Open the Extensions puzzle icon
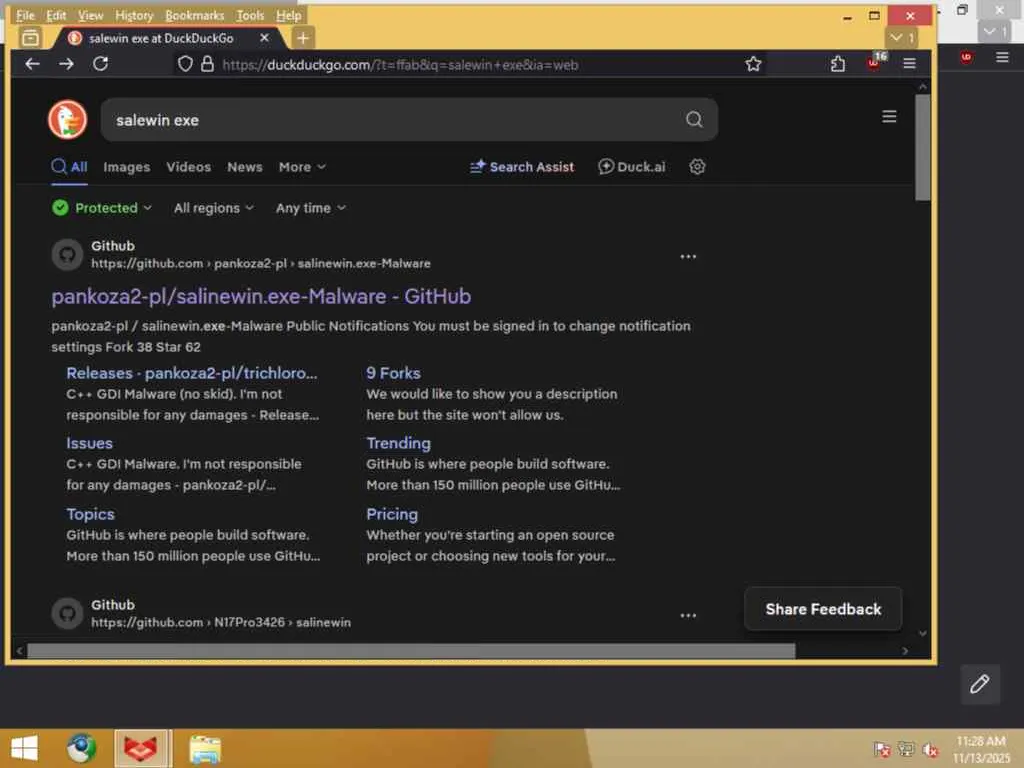The height and width of the screenshot is (768, 1024). tap(837, 64)
